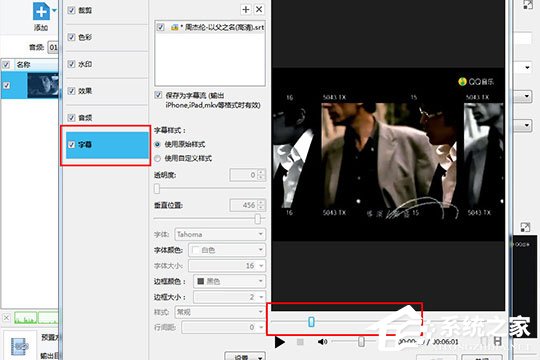This screenshot has height=360, width=540.
Task: Click the transparency slider handle
Action: [157, 188]
